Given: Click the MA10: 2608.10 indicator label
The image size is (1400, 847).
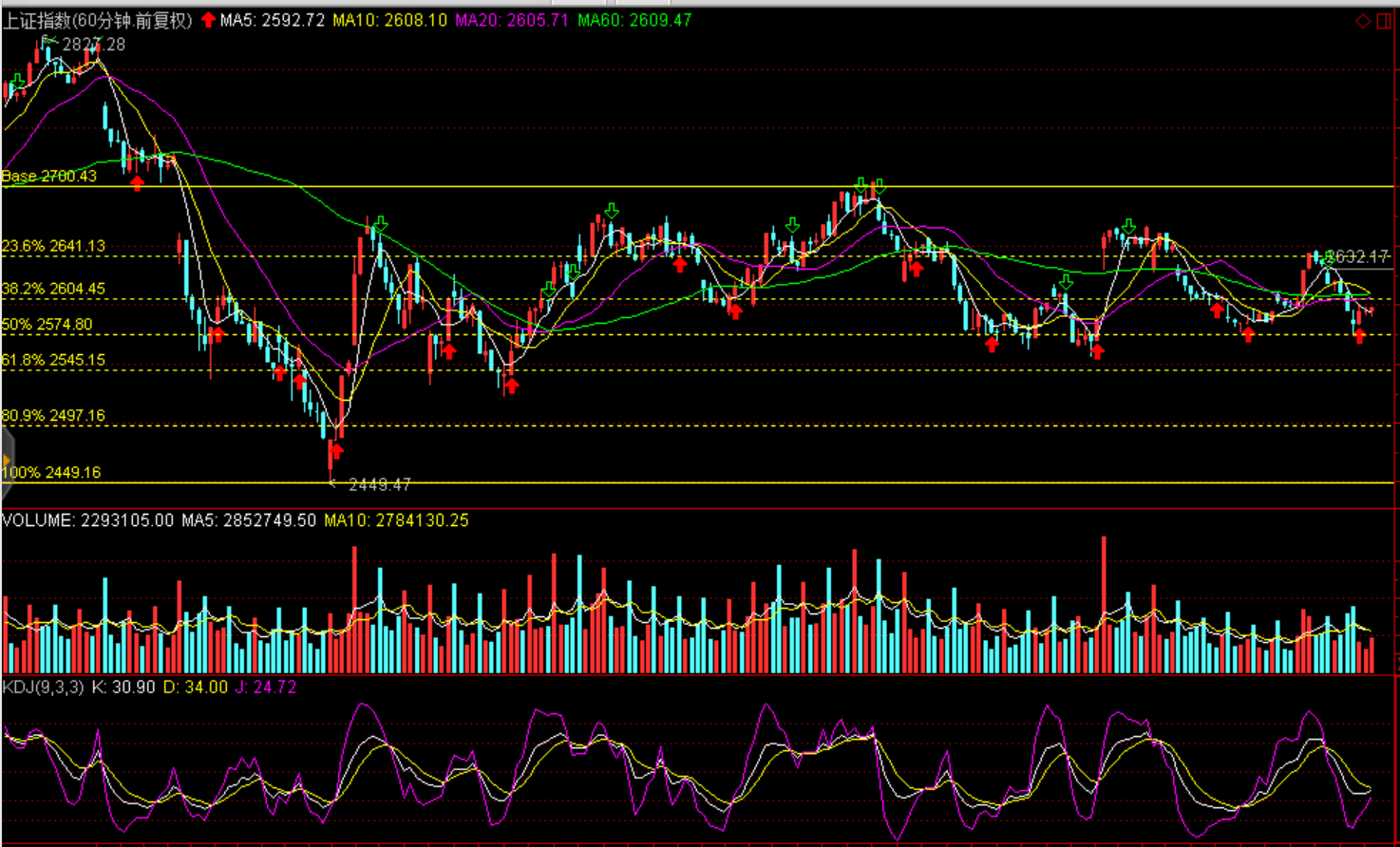Looking at the screenshot, I should pyautogui.click(x=389, y=20).
